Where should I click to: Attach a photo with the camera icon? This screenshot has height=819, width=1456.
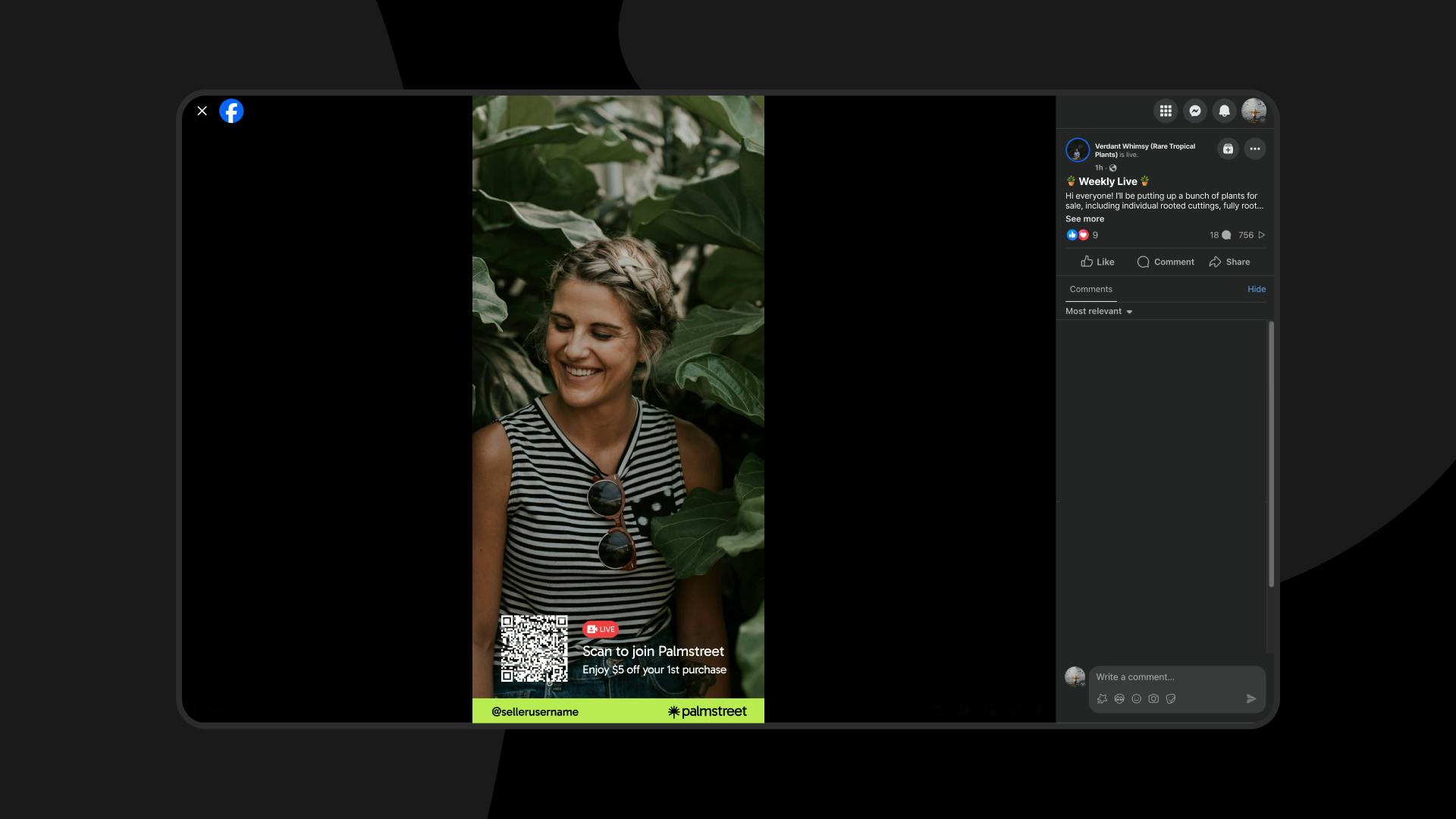click(1153, 699)
